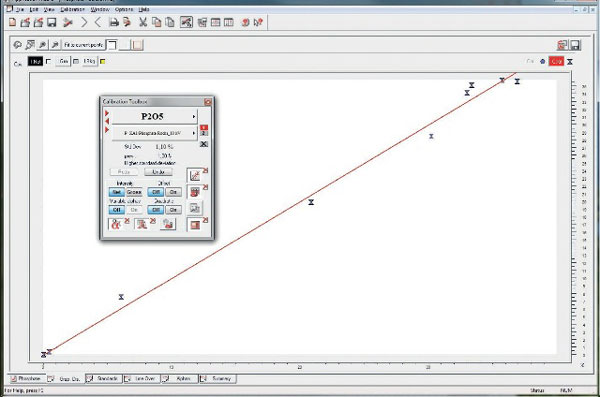Screen dimensions: 600x397
Task: Click the New document icon
Action: pyautogui.click(x=13, y=23)
